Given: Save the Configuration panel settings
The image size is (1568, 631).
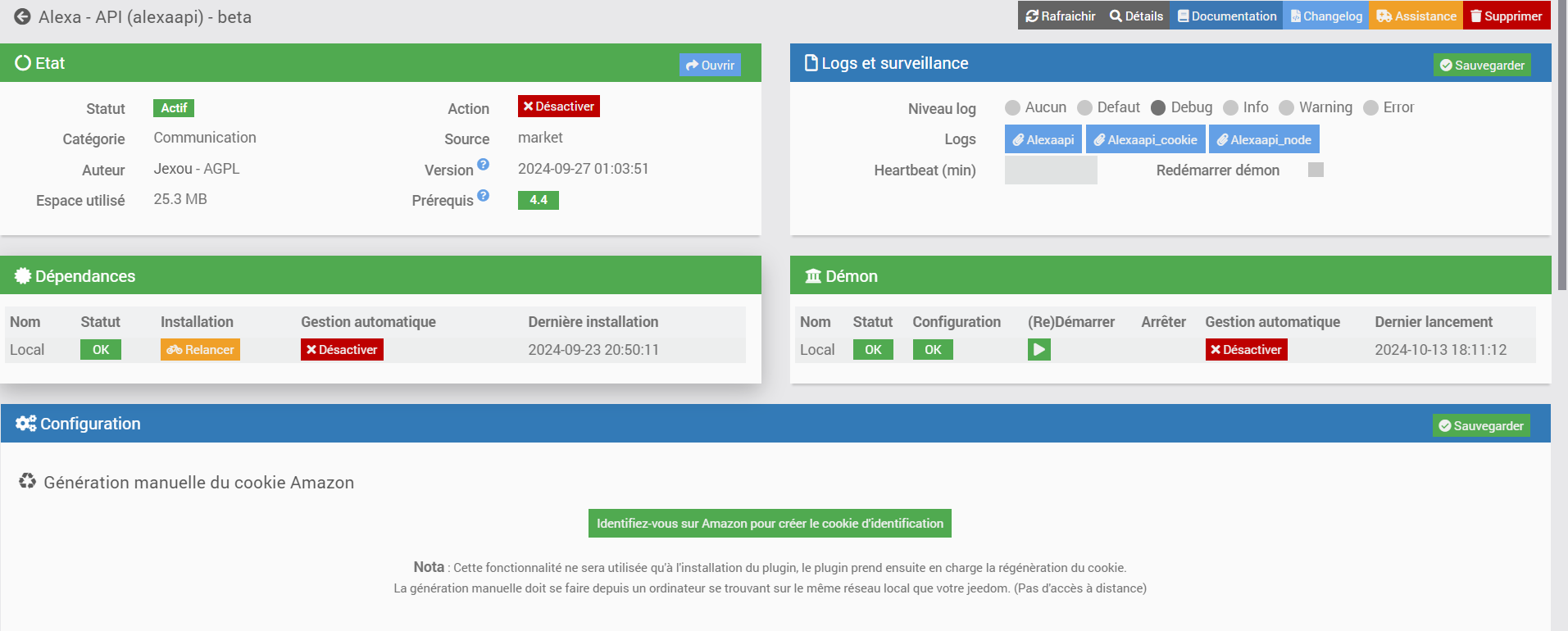Looking at the screenshot, I should pos(1481,425).
